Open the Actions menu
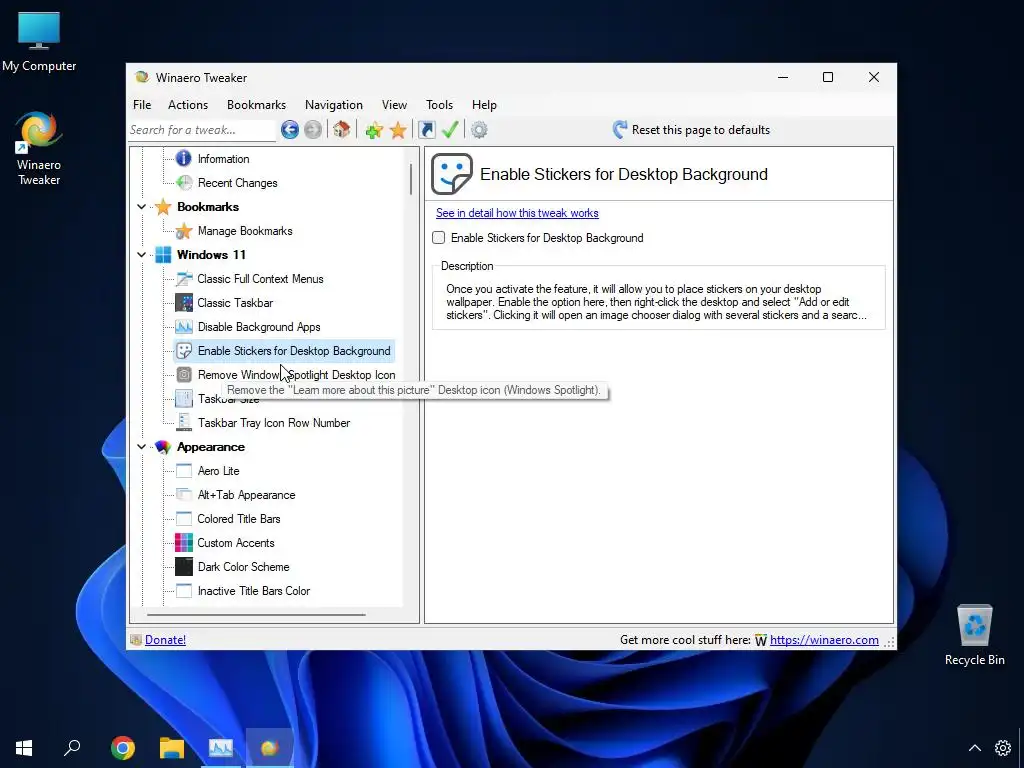This screenshot has width=1024, height=768. (188, 104)
